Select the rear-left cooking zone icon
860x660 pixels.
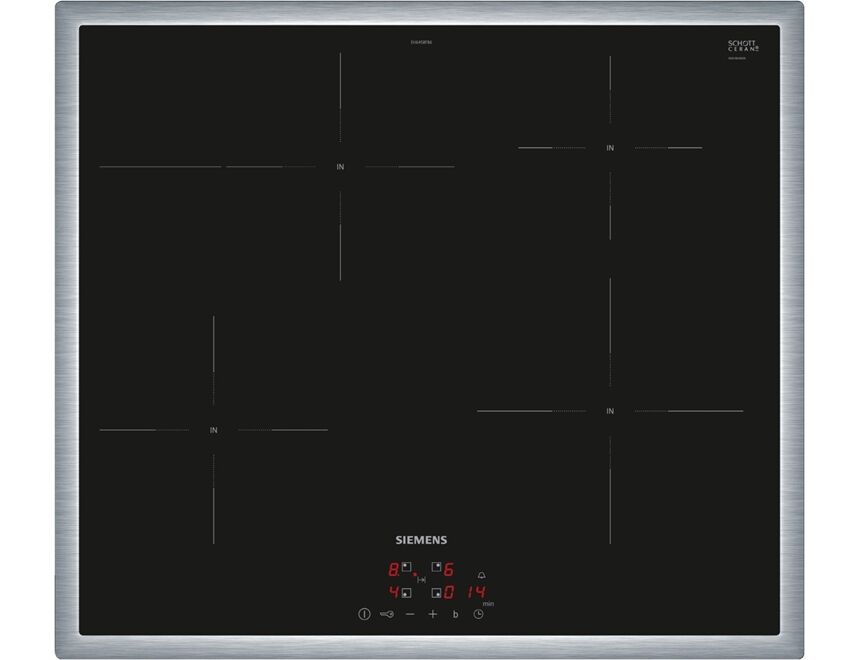click(407, 567)
